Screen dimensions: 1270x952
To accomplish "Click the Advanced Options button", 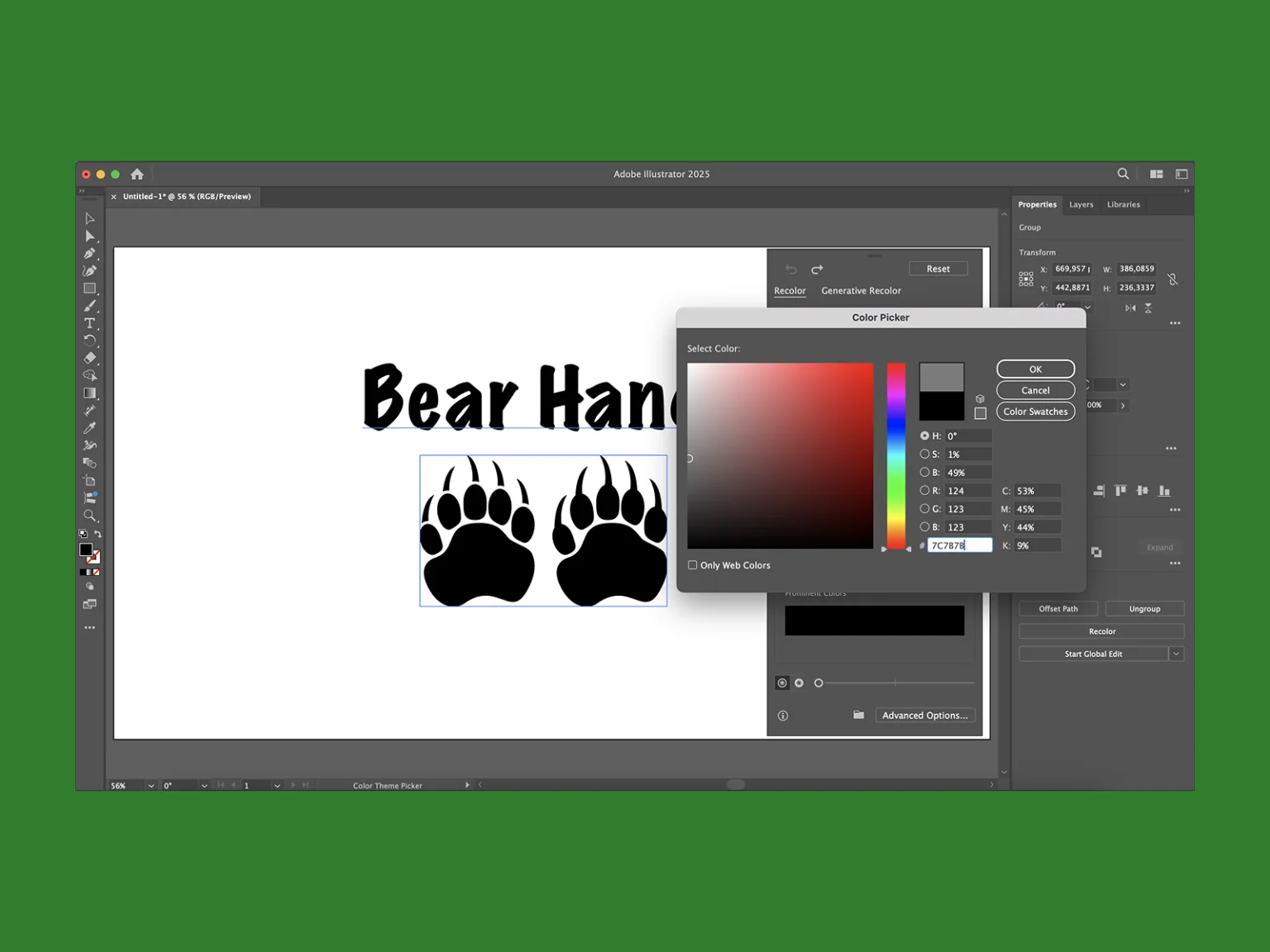I will (924, 715).
